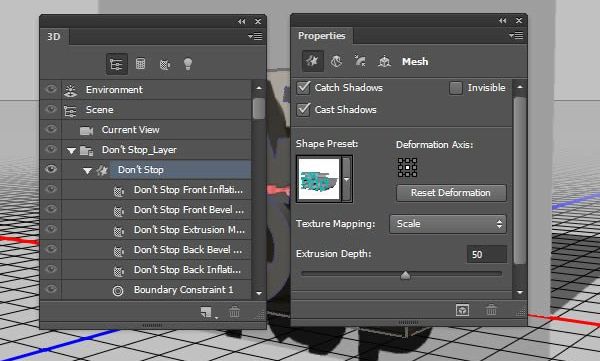Click the Current View camera icon
This screenshot has width=600, height=361.
click(86, 131)
